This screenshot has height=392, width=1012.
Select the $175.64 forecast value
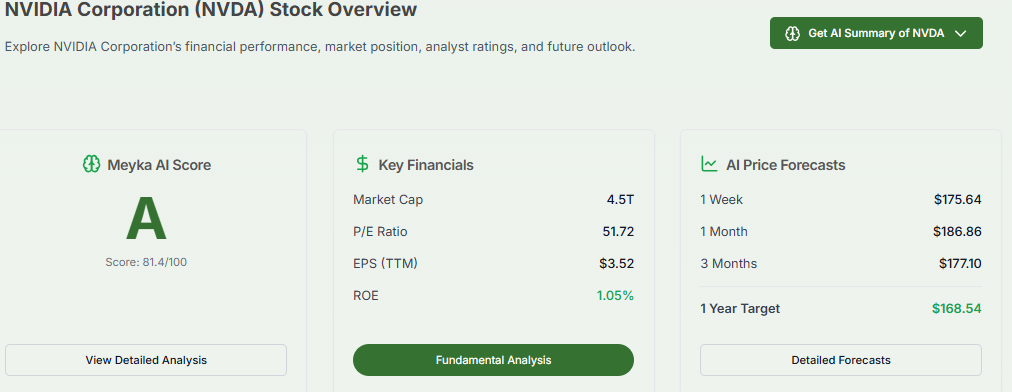pyautogui.click(x=958, y=200)
